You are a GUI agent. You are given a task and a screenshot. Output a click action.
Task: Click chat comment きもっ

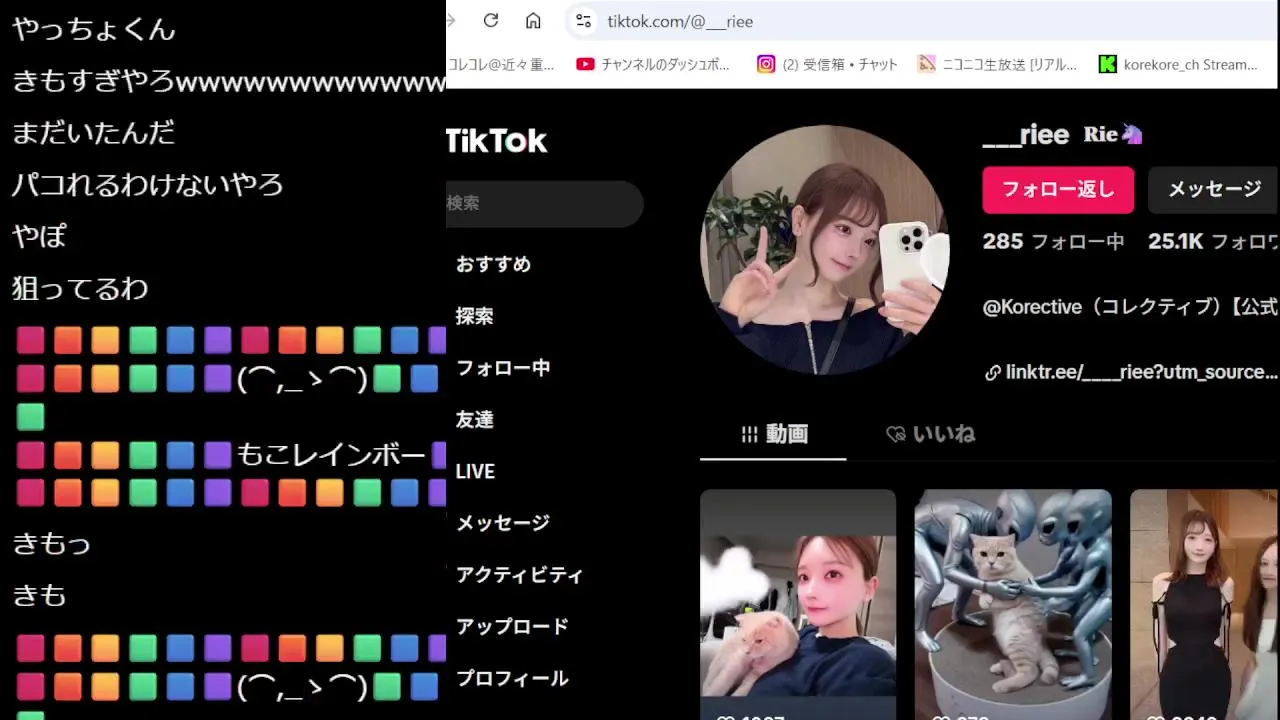(51, 544)
